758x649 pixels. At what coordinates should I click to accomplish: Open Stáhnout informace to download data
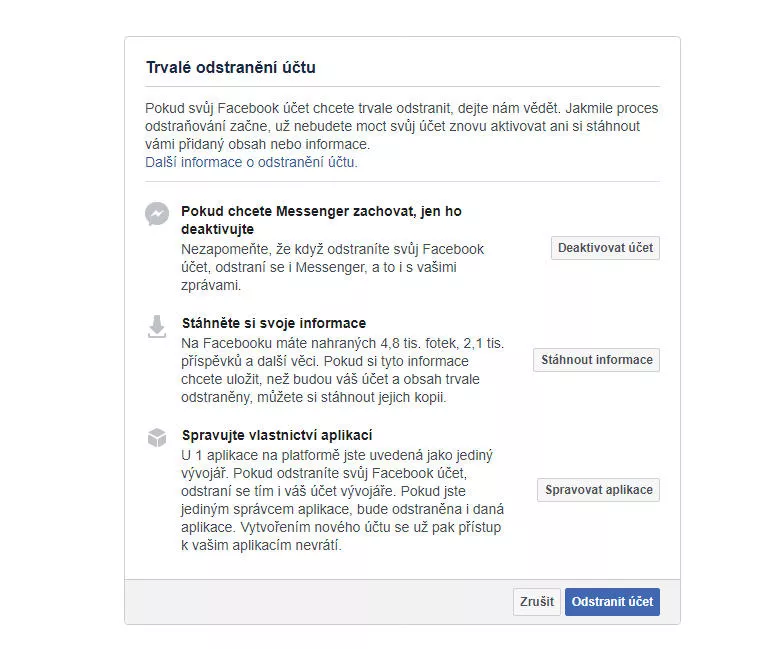(597, 360)
